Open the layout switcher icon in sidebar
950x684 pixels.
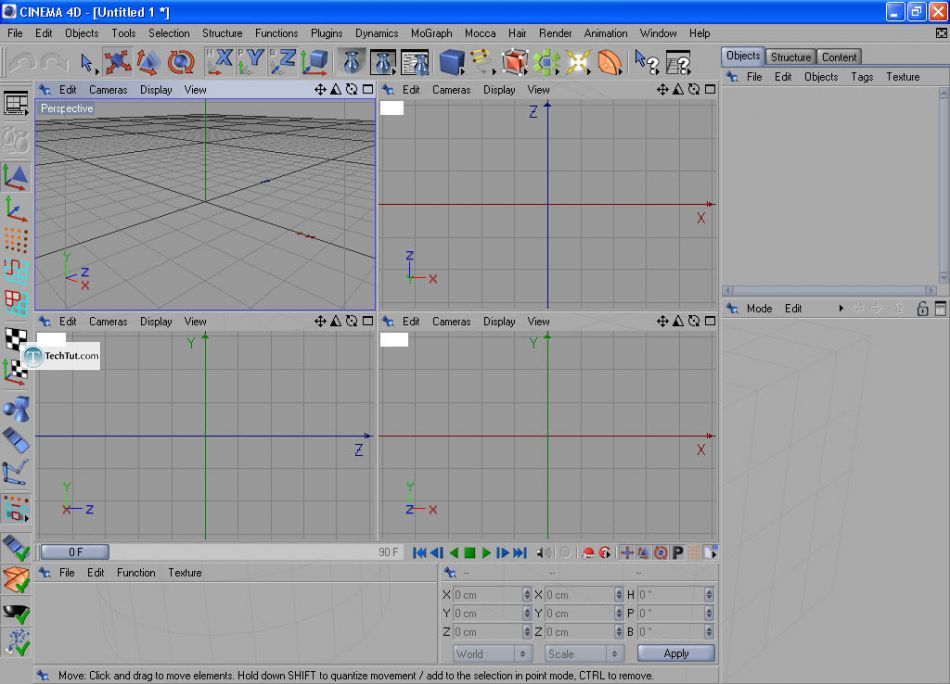point(16,104)
